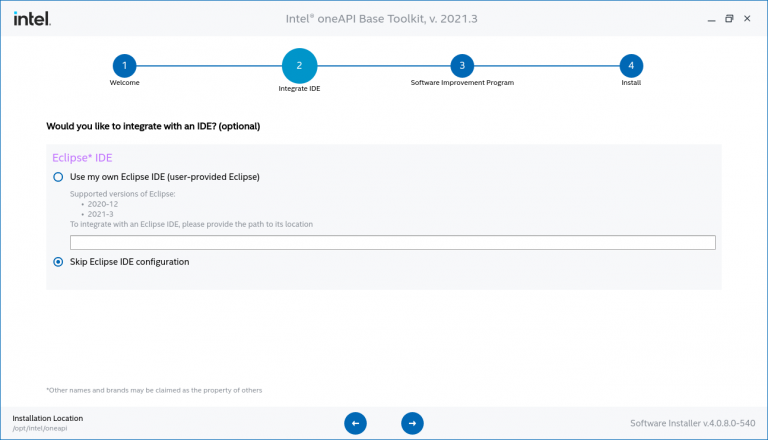The image size is (768, 440).
Task: Click the Eclipse path location text field
Action: (x=392, y=242)
